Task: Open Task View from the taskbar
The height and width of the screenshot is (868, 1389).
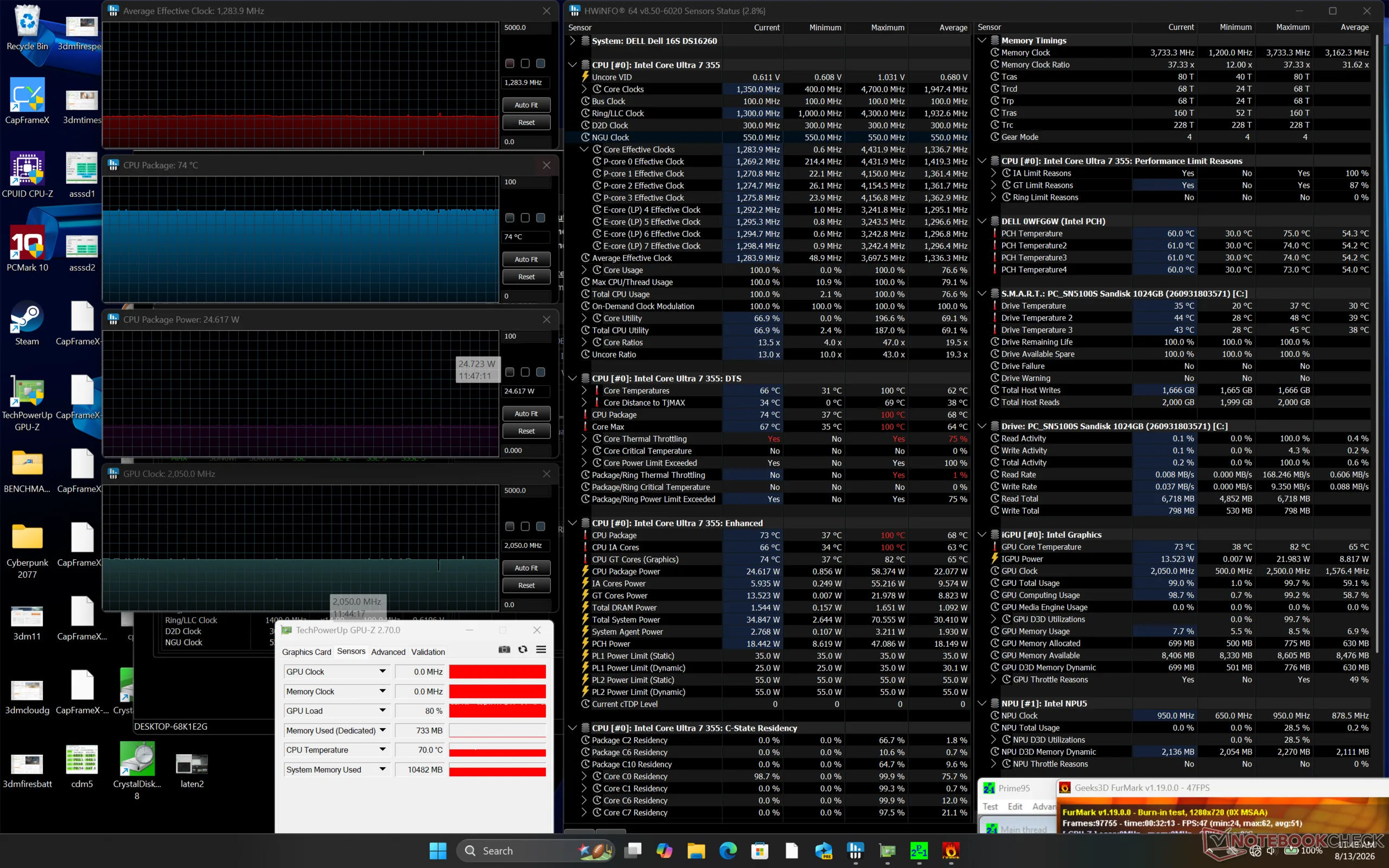Action: [633, 851]
